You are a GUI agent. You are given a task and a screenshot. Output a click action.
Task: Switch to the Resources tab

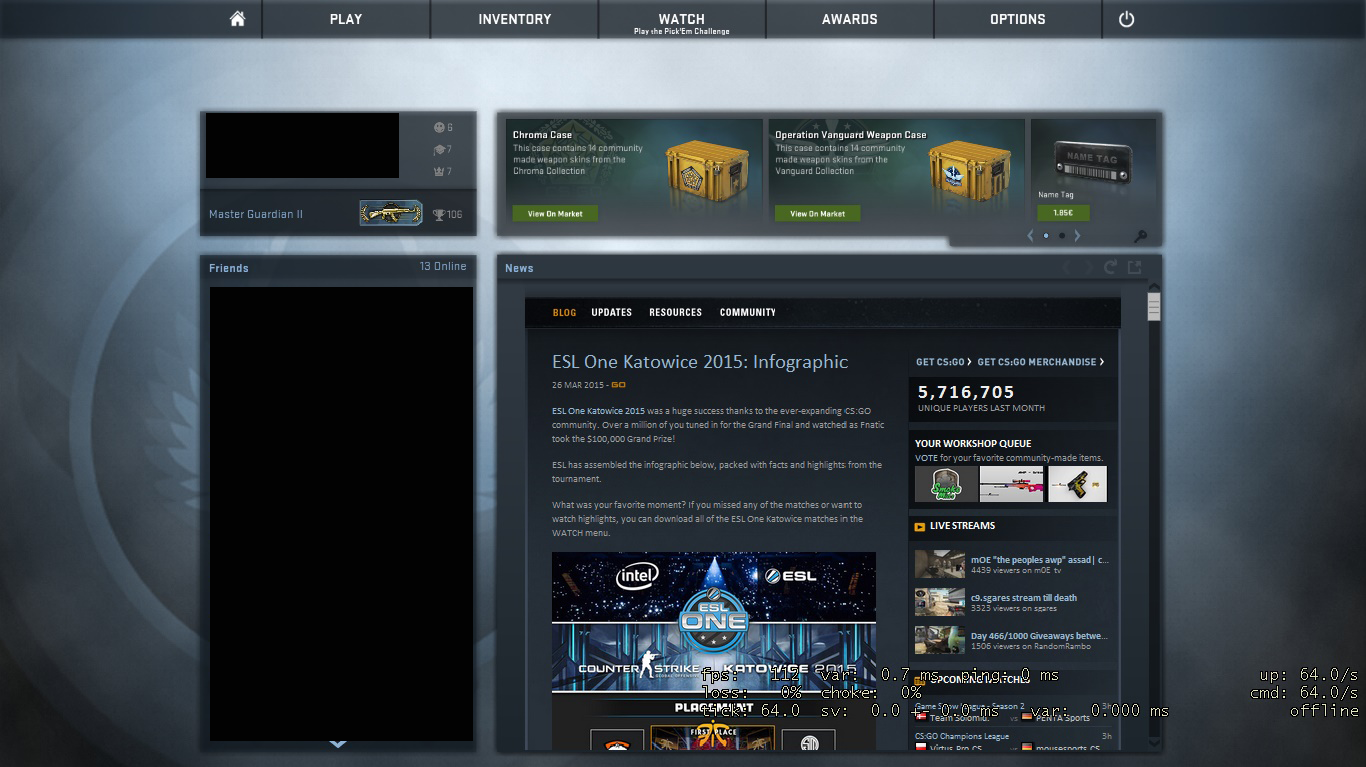tap(675, 312)
